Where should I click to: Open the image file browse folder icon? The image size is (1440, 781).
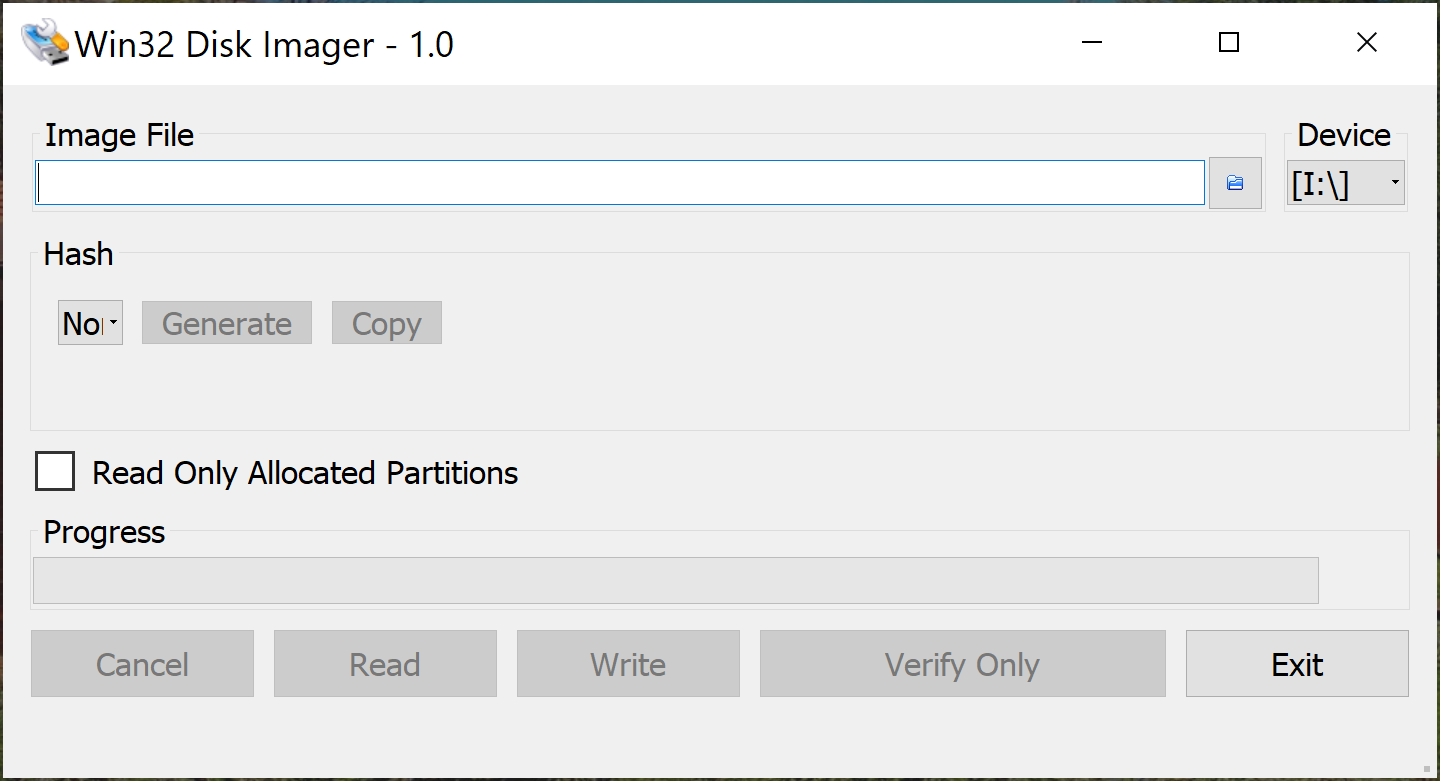(1235, 183)
